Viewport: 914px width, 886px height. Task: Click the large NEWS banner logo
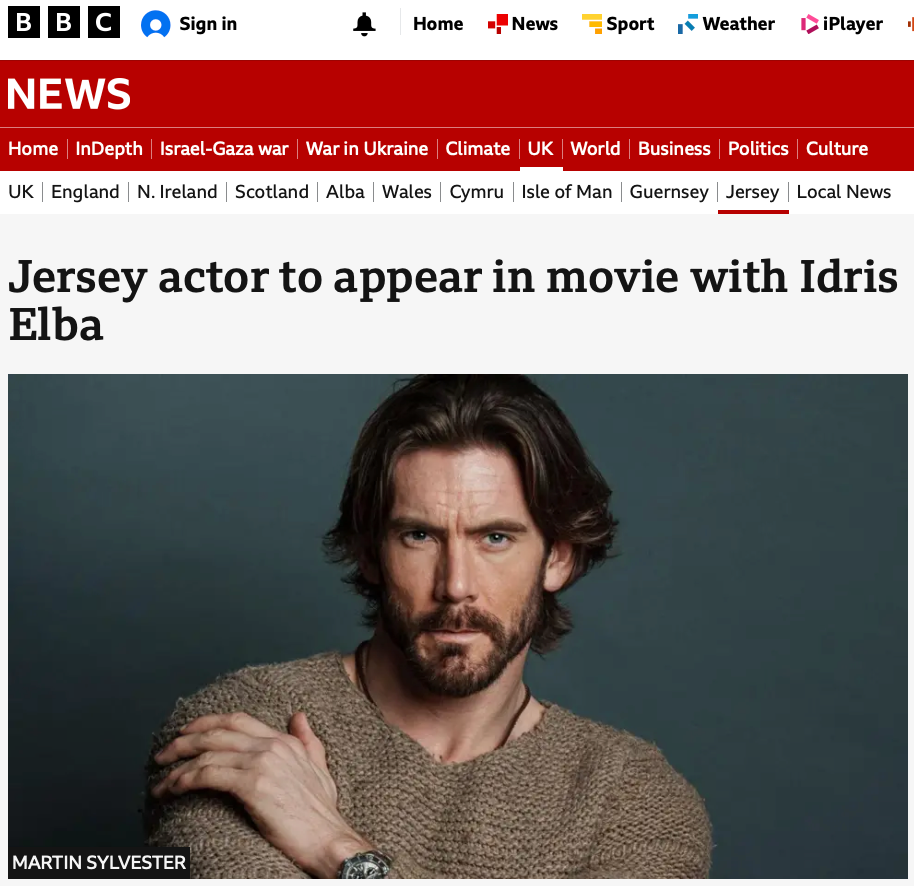(x=69, y=94)
